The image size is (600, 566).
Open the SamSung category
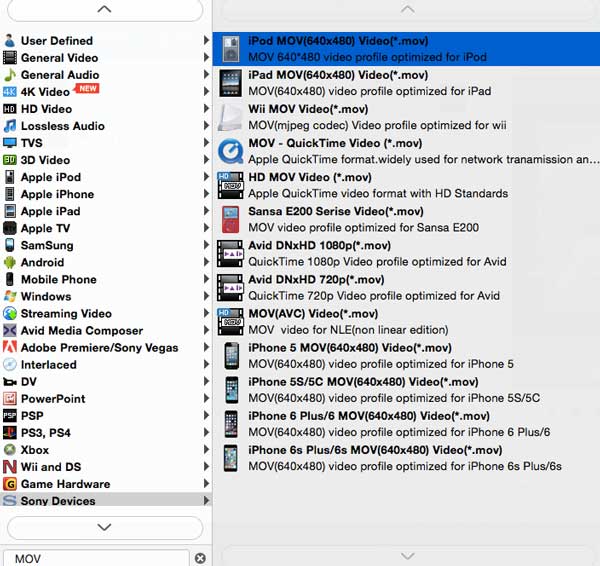coord(106,245)
